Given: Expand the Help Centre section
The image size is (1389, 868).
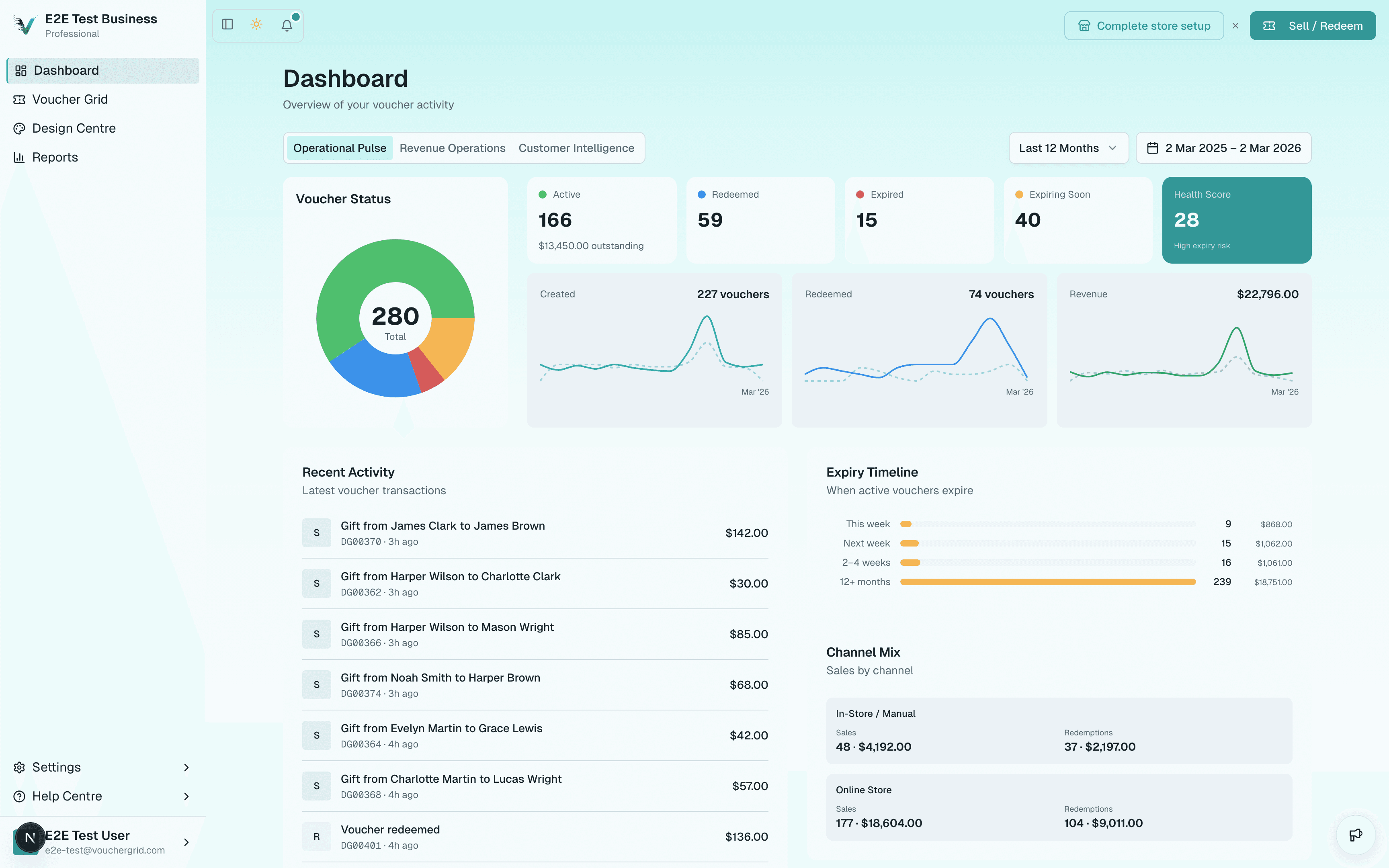Looking at the screenshot, I should coord(186,796).
